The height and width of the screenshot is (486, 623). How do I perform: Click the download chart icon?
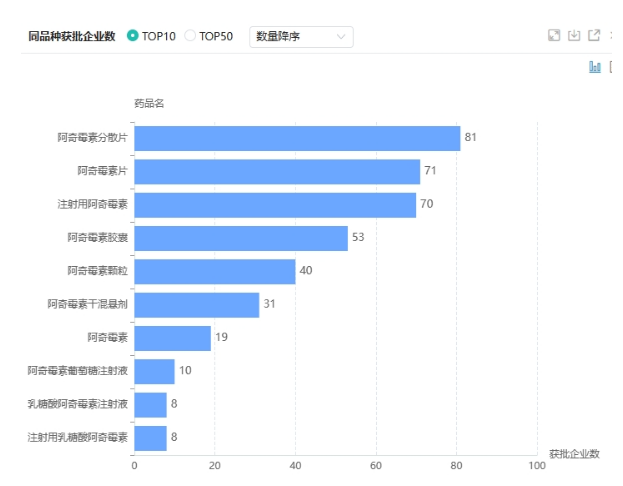click(574, 36)
